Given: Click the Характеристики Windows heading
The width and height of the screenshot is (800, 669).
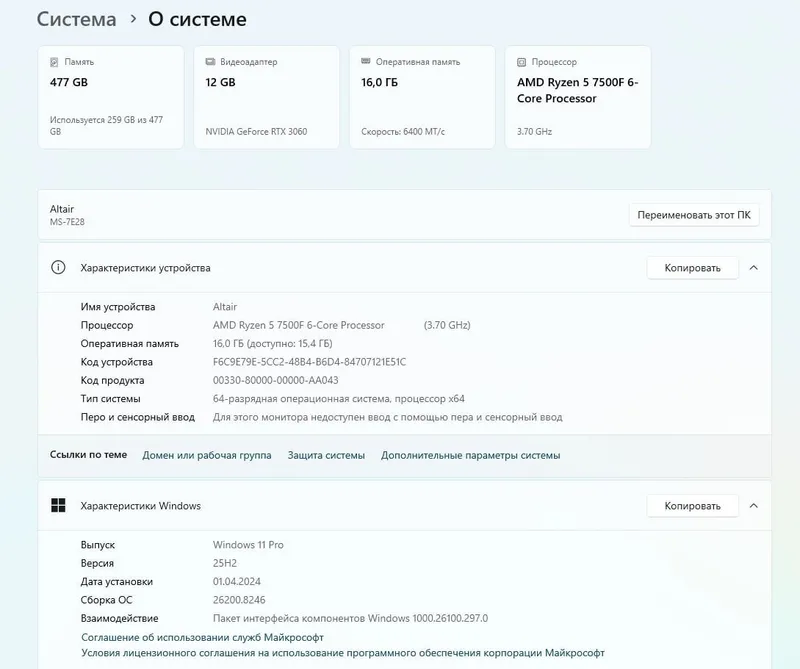Looking at the screenshot, I should (x=140, y=506).
